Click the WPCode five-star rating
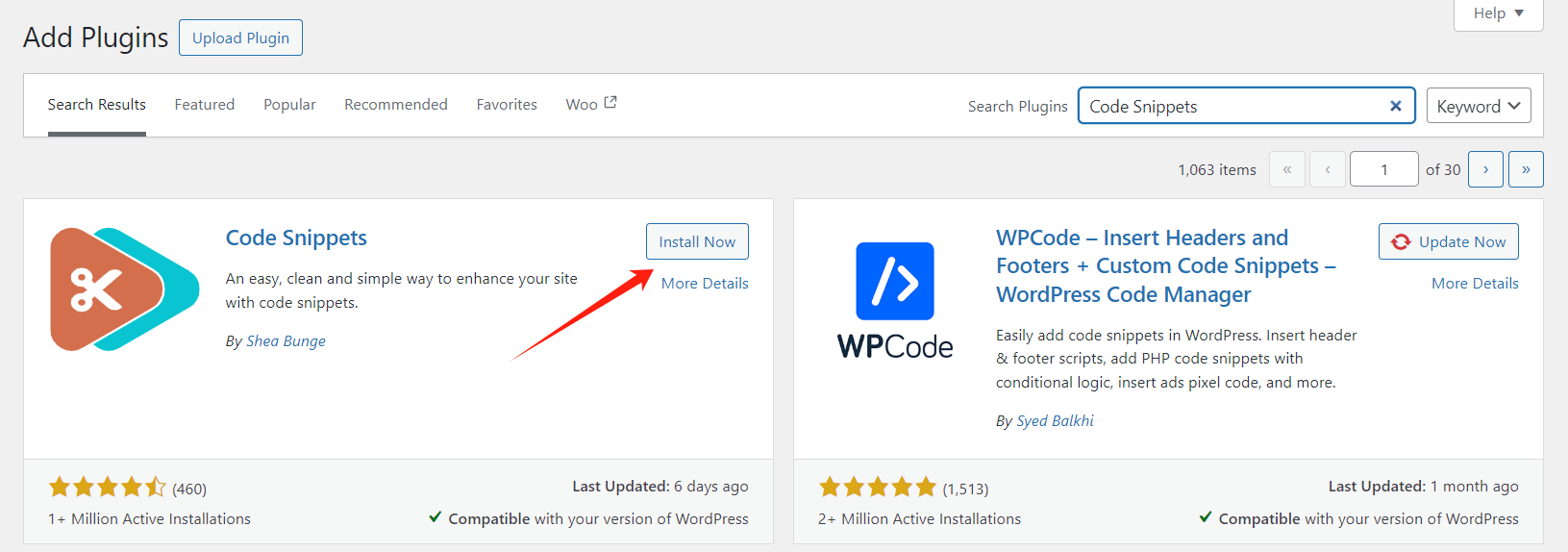The height and width of the screenshot is (552, 1568). pyautogui.click(x=877, y=488)
